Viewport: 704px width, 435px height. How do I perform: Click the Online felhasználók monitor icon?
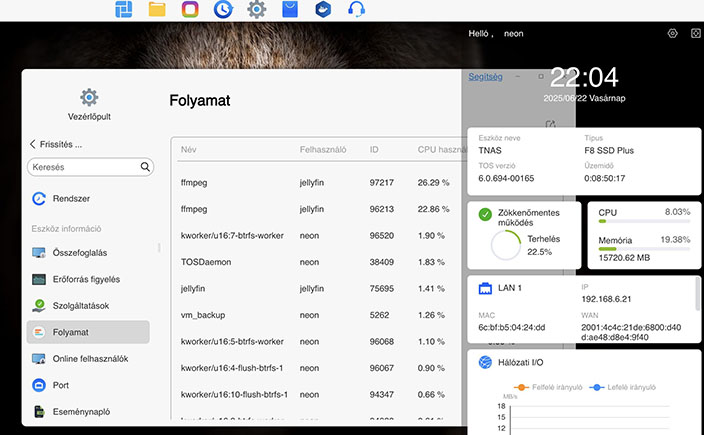point(39,359)
